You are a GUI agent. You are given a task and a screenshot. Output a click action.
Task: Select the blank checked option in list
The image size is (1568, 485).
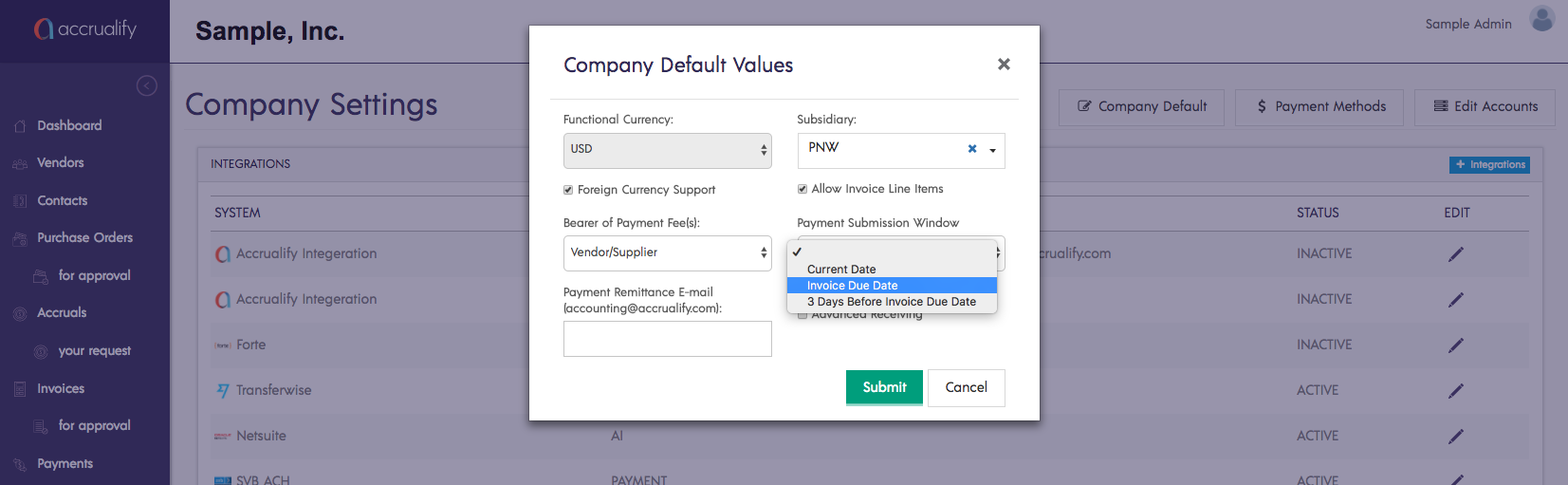[892, 252]
